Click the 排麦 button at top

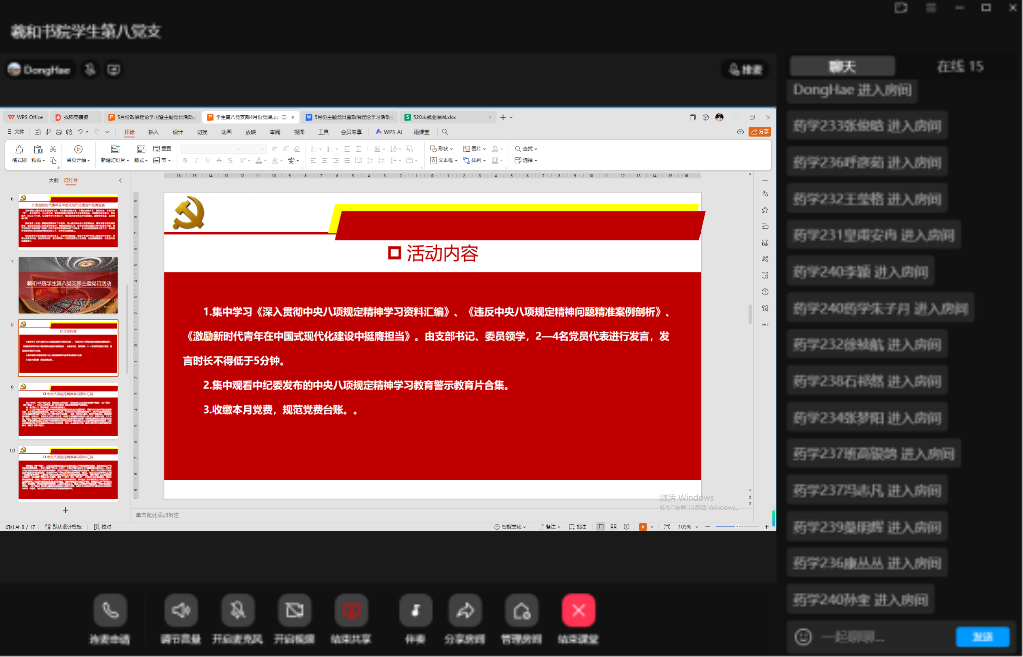743,70
